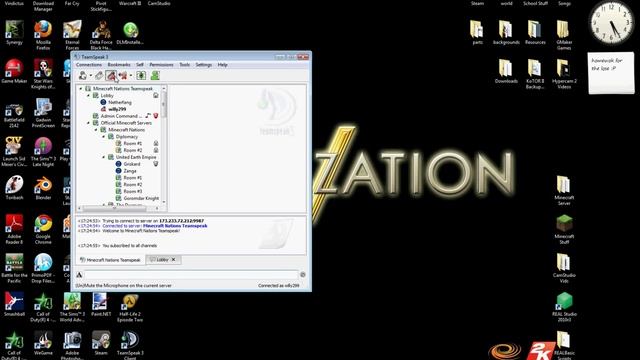Open the Connections menu
Image resolution: width=640 pixels, height=360 pixels.
(89, 64)
